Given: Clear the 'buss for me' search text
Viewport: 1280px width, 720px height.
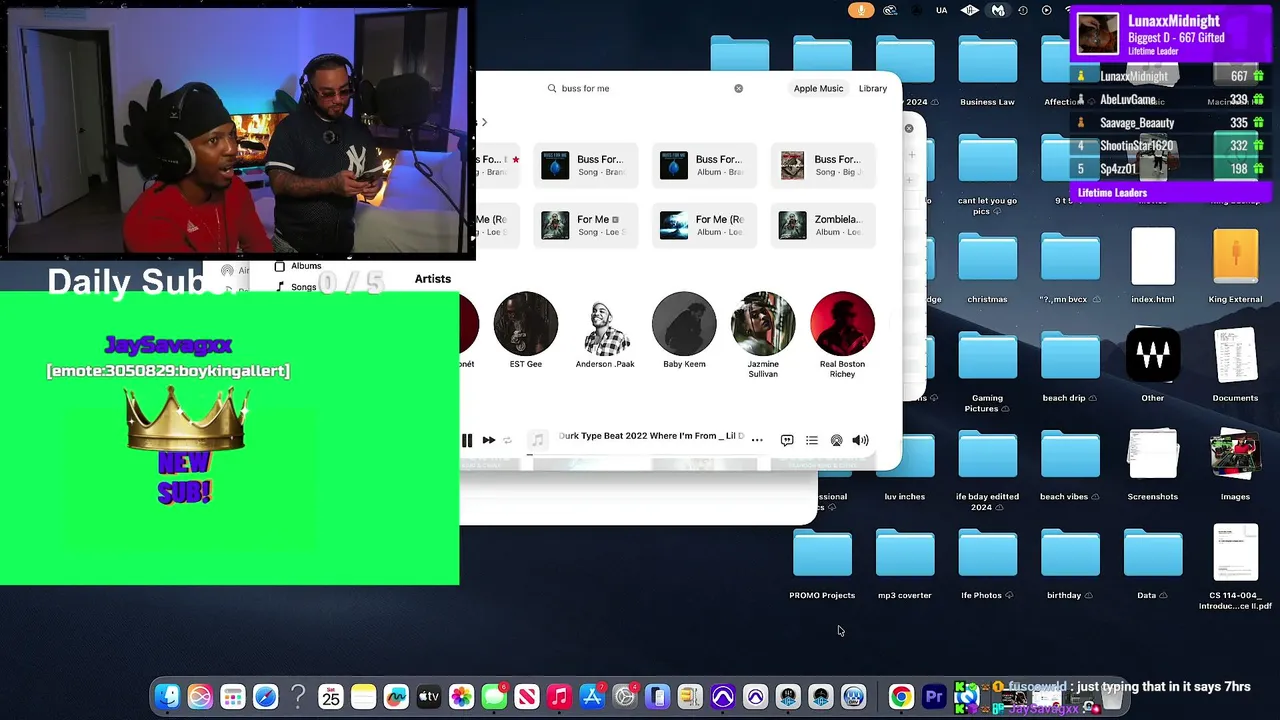Looking at the screenshot, I should pos(739,88).
